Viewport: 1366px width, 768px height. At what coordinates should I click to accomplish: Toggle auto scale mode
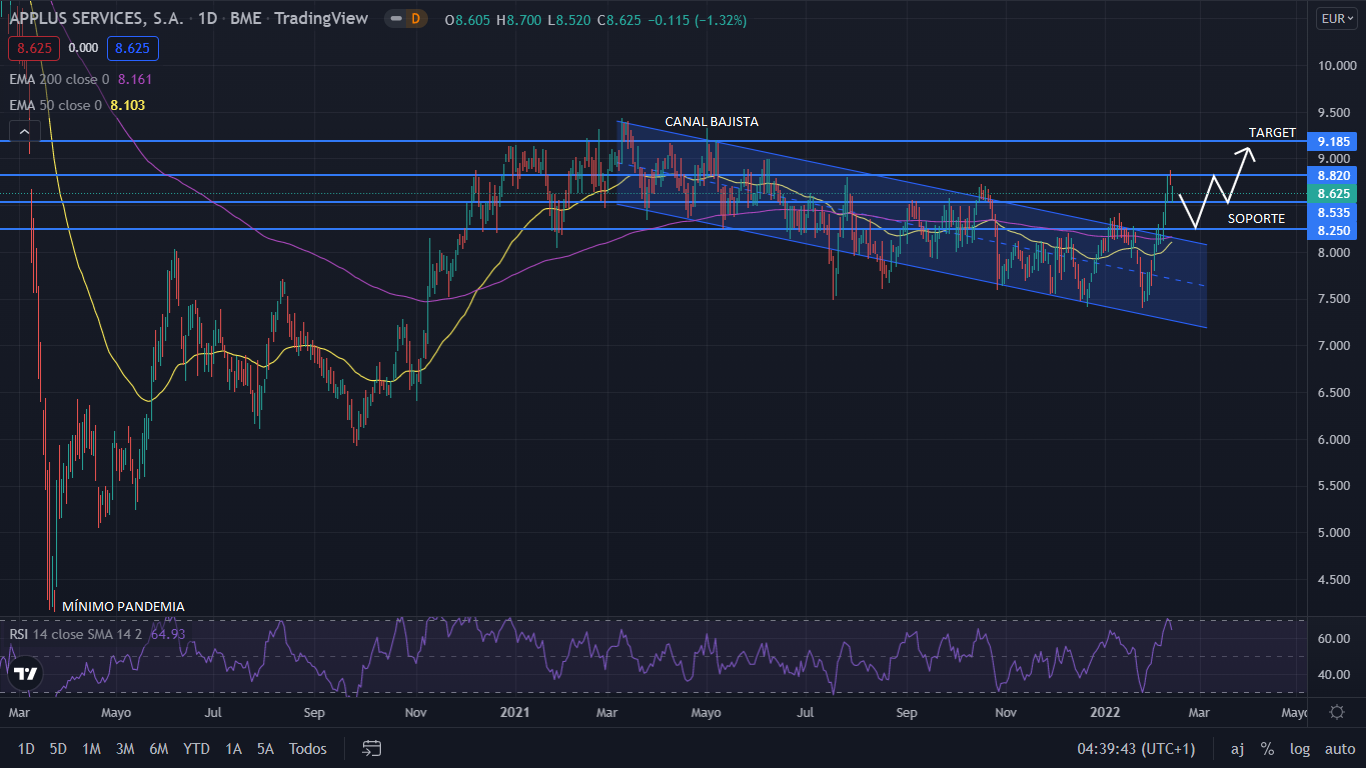[1339, 749]
